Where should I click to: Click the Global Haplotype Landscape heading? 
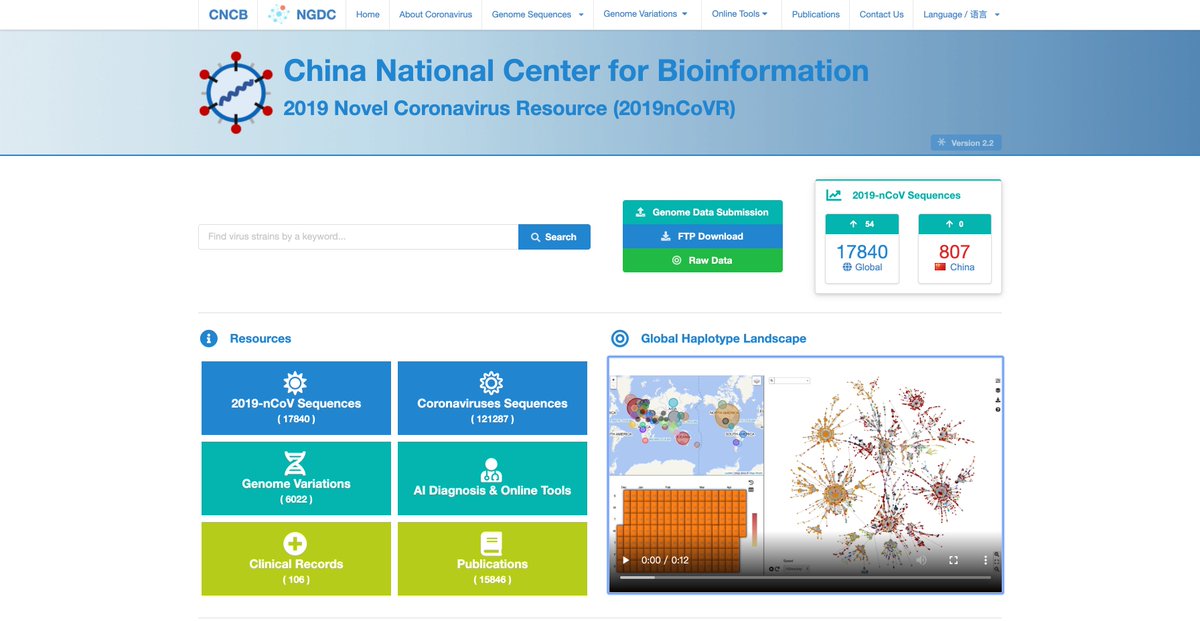coord(723,339)
